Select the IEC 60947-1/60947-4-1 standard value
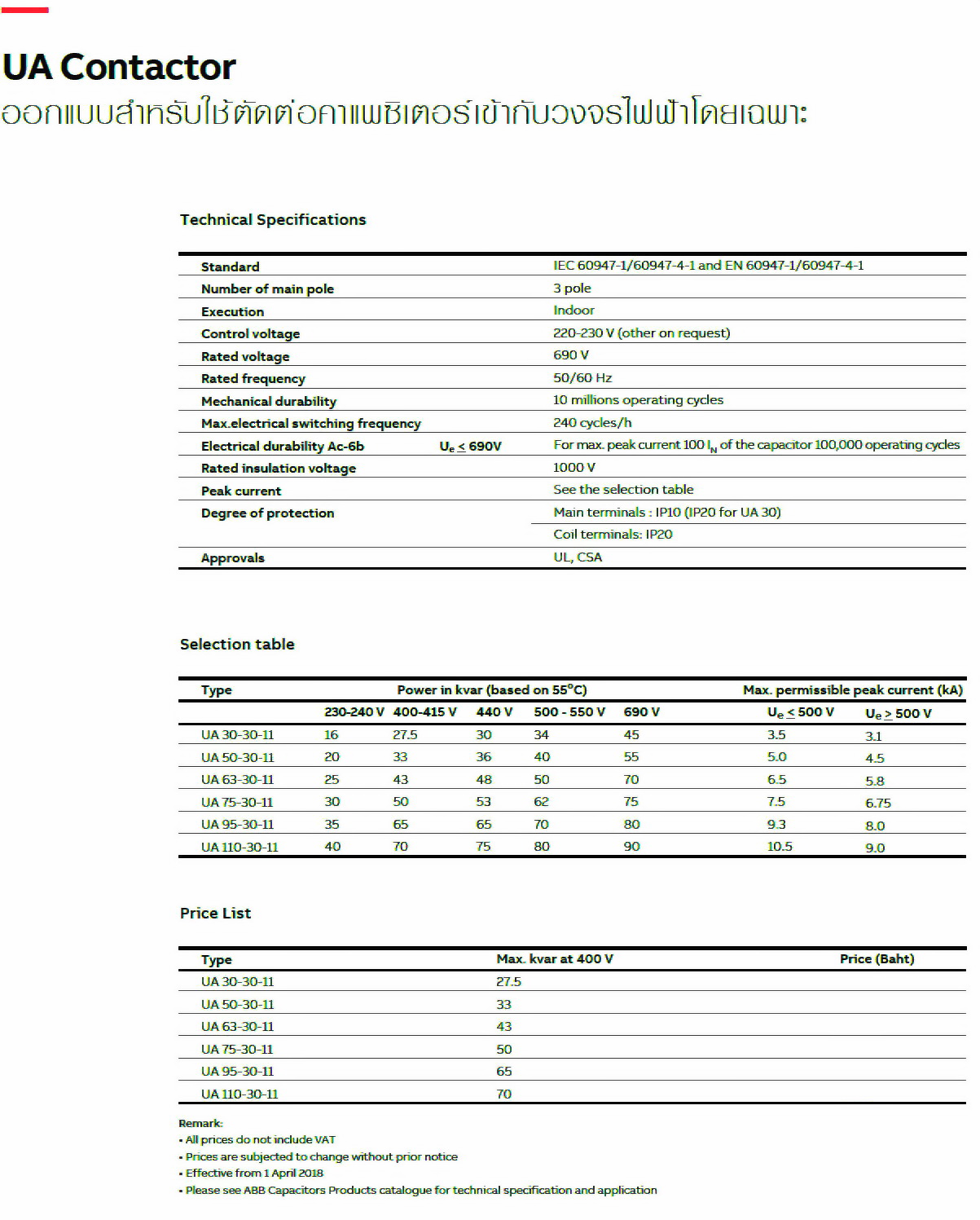 709,265
